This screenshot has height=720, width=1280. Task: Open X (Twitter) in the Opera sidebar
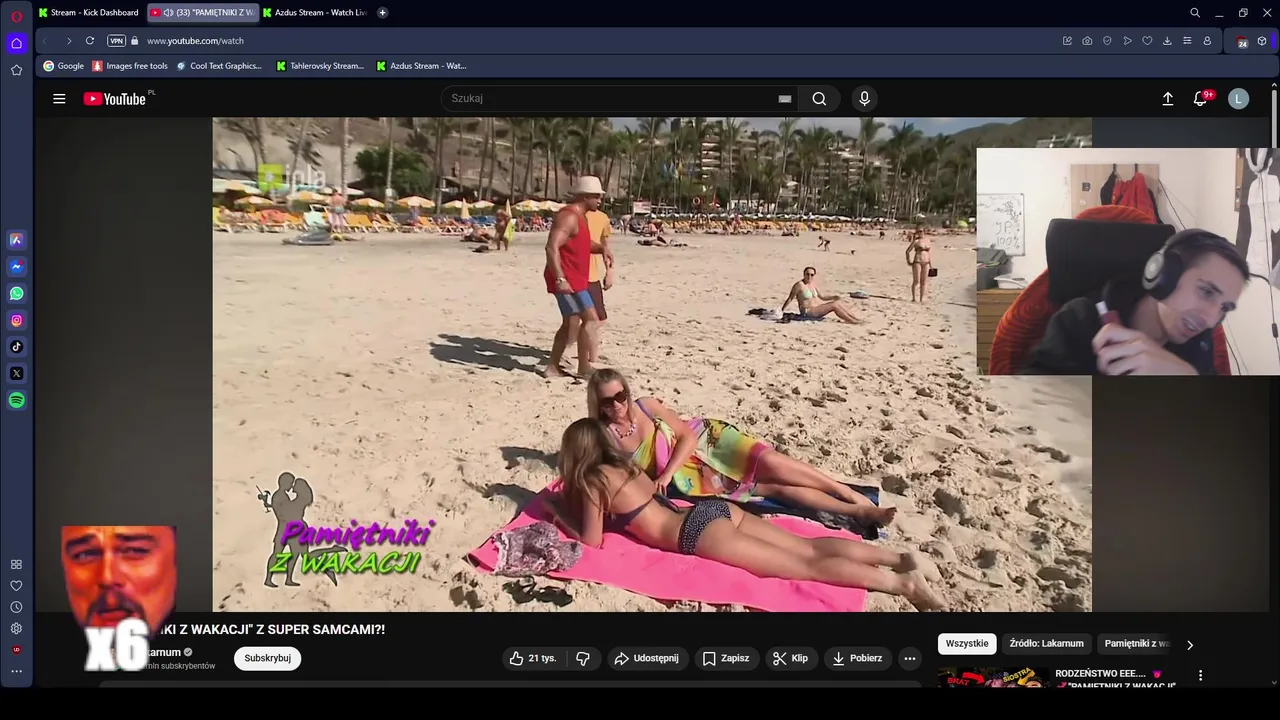(16, 373)
